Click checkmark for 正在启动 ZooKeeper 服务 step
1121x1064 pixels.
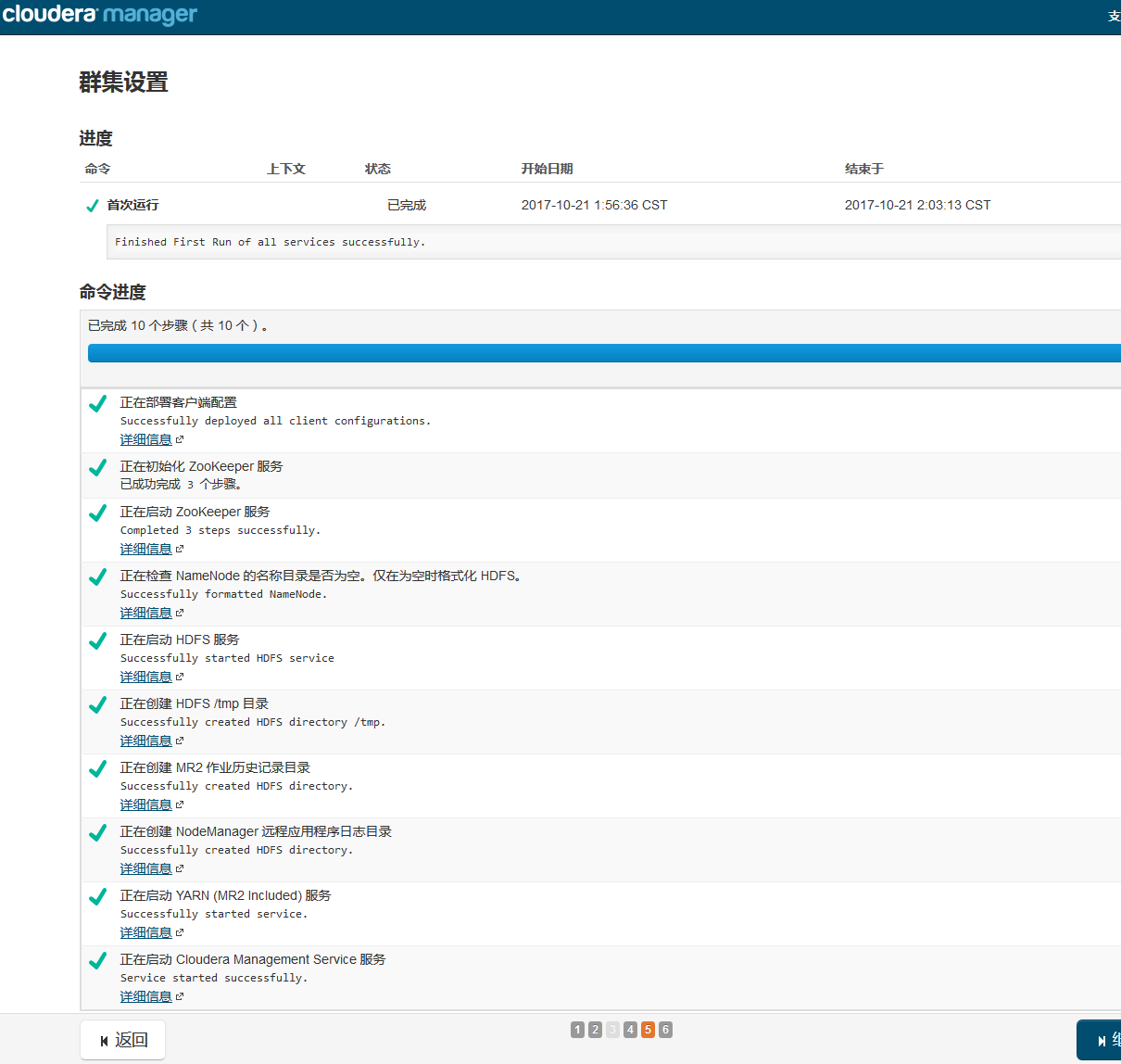coord(97,513)
